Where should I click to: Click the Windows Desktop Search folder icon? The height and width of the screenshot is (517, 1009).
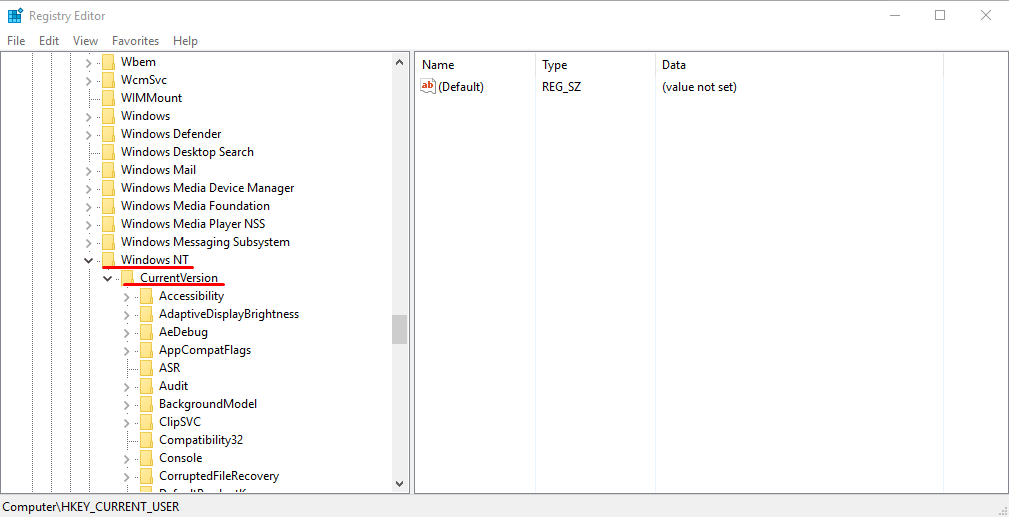tap(109, 152)
